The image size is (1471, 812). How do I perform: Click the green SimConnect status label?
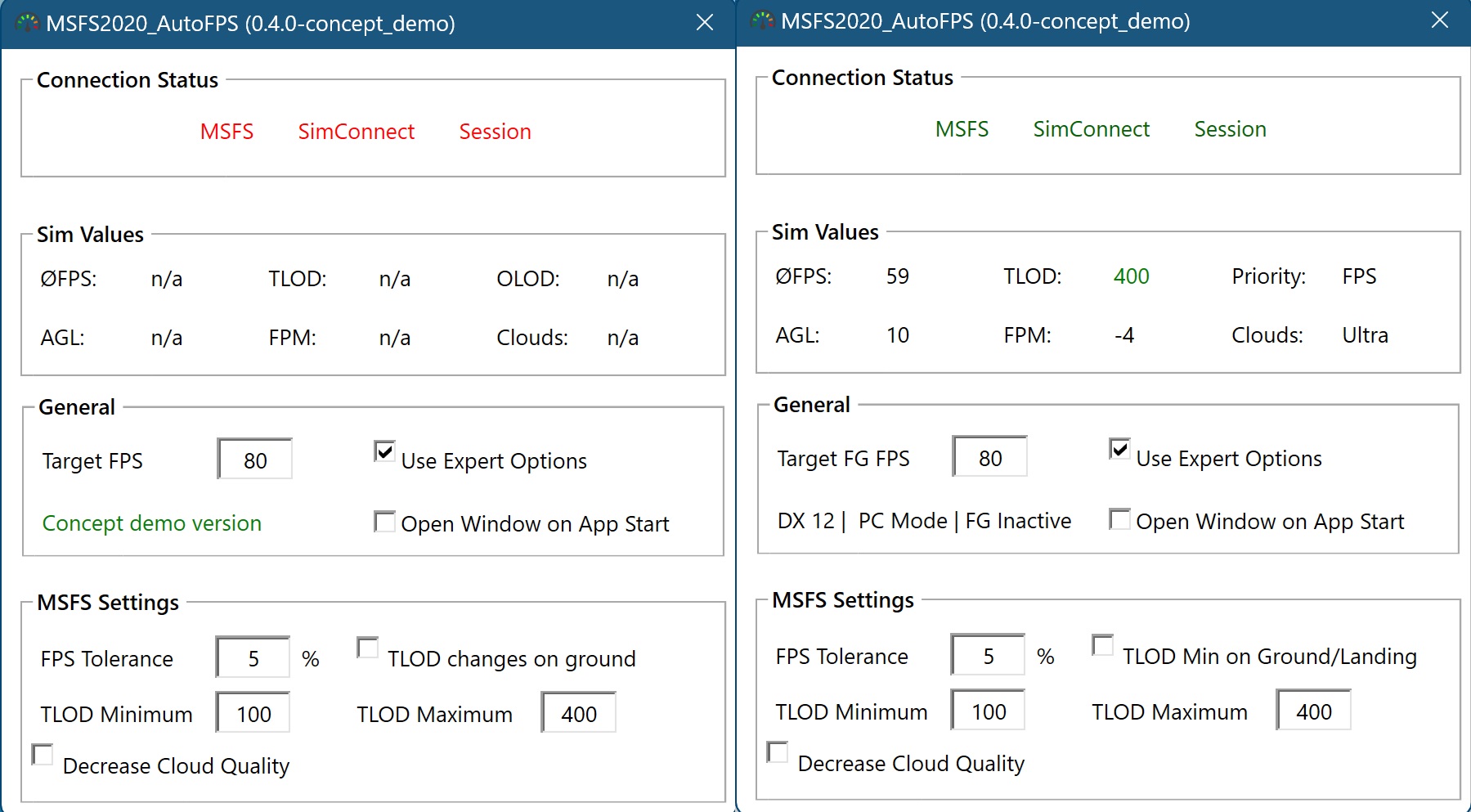[x=1091, y=129]
